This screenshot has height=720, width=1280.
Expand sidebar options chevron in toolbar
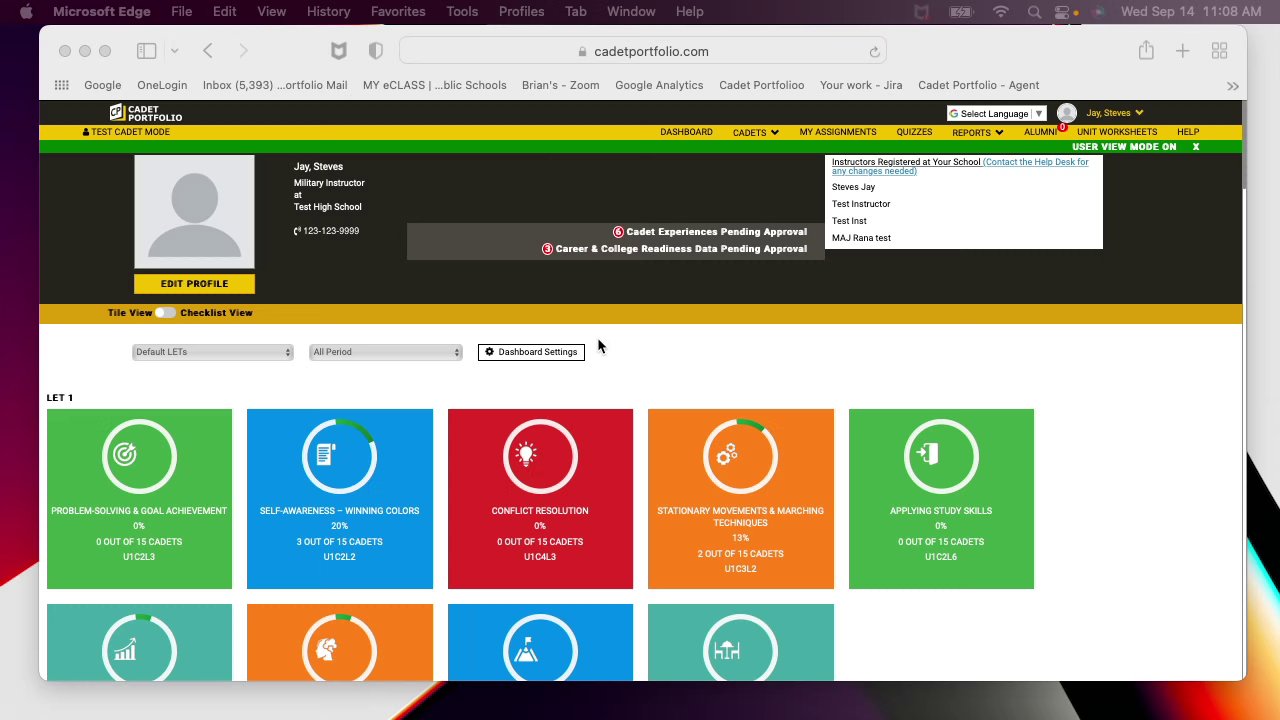tap(174, 51)
